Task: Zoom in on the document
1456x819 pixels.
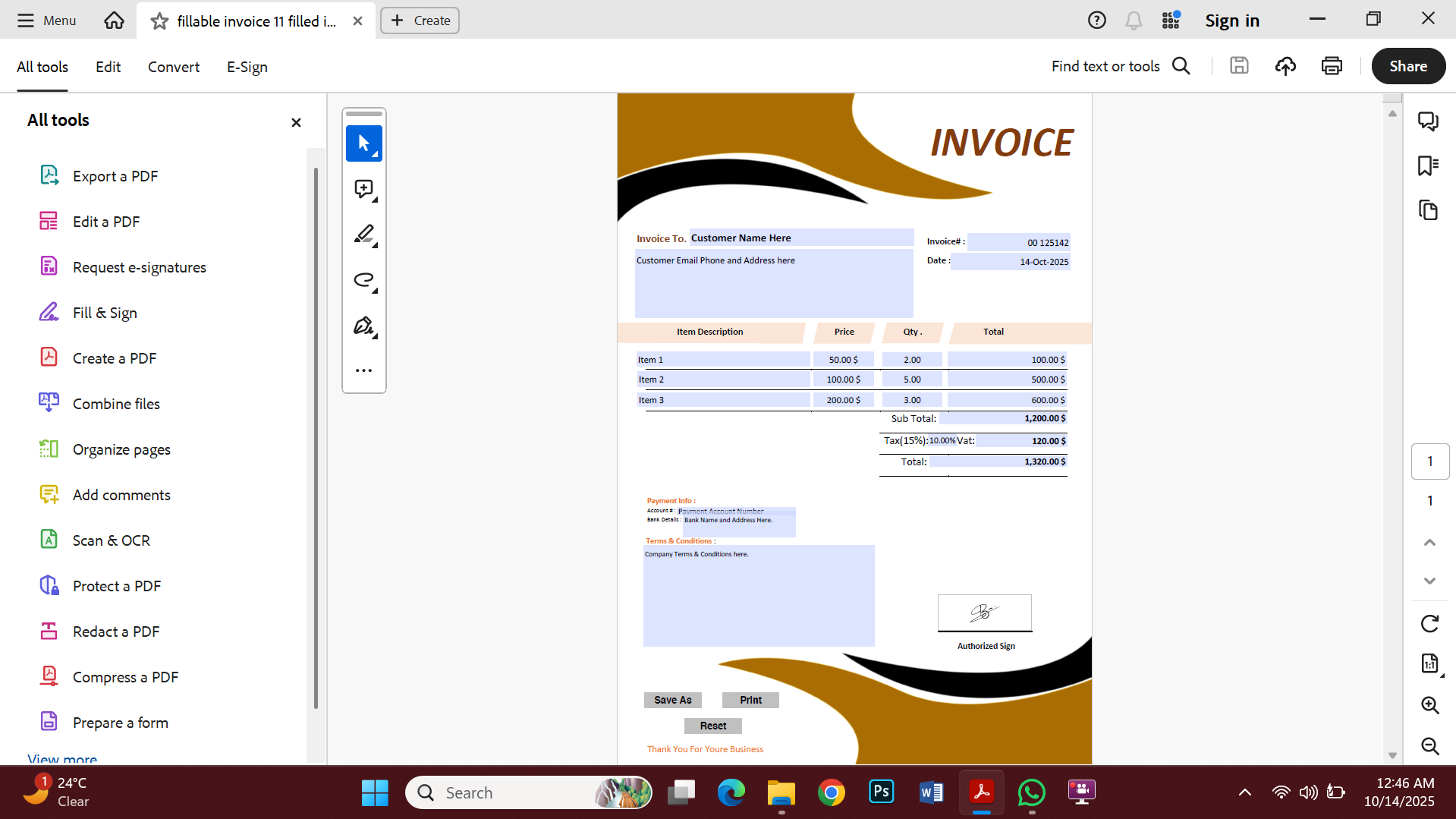Action: [x=1430, y=705]
